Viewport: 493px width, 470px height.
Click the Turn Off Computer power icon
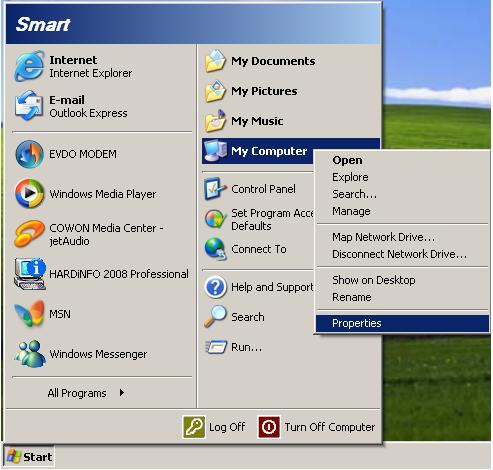coord(269,427)
